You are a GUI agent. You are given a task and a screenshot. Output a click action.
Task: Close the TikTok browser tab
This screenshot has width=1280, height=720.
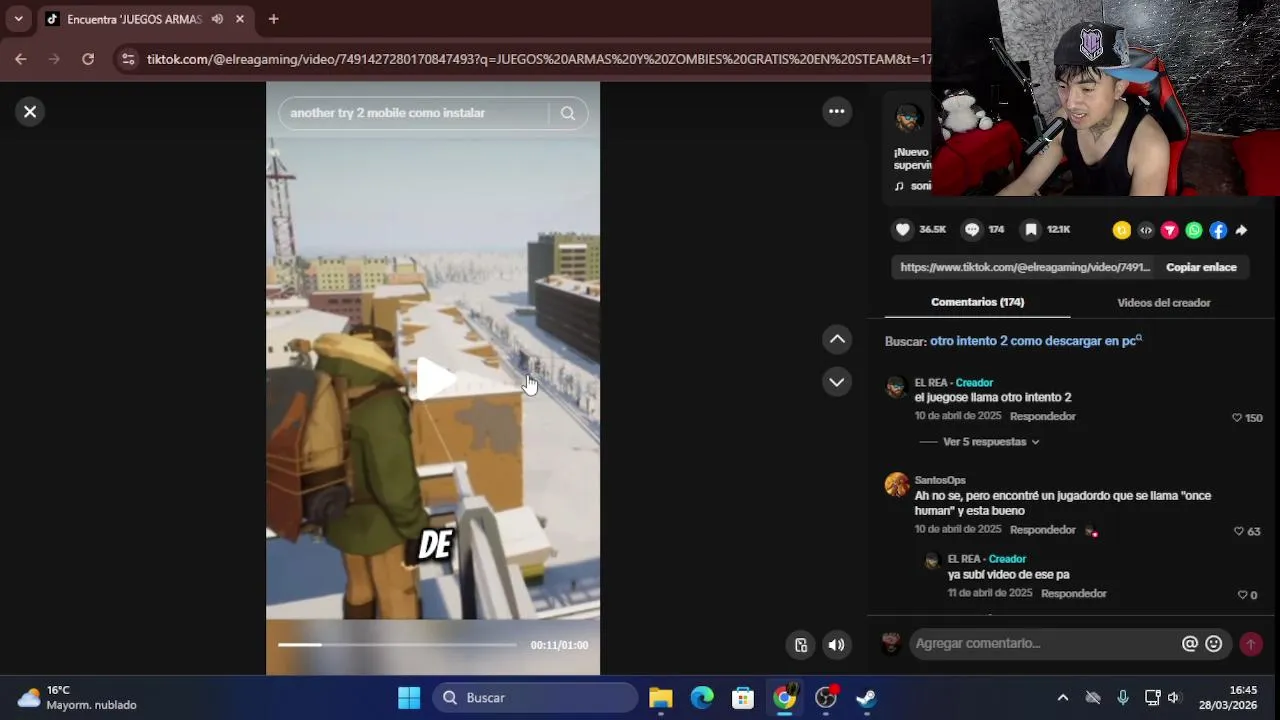point(240,19)
